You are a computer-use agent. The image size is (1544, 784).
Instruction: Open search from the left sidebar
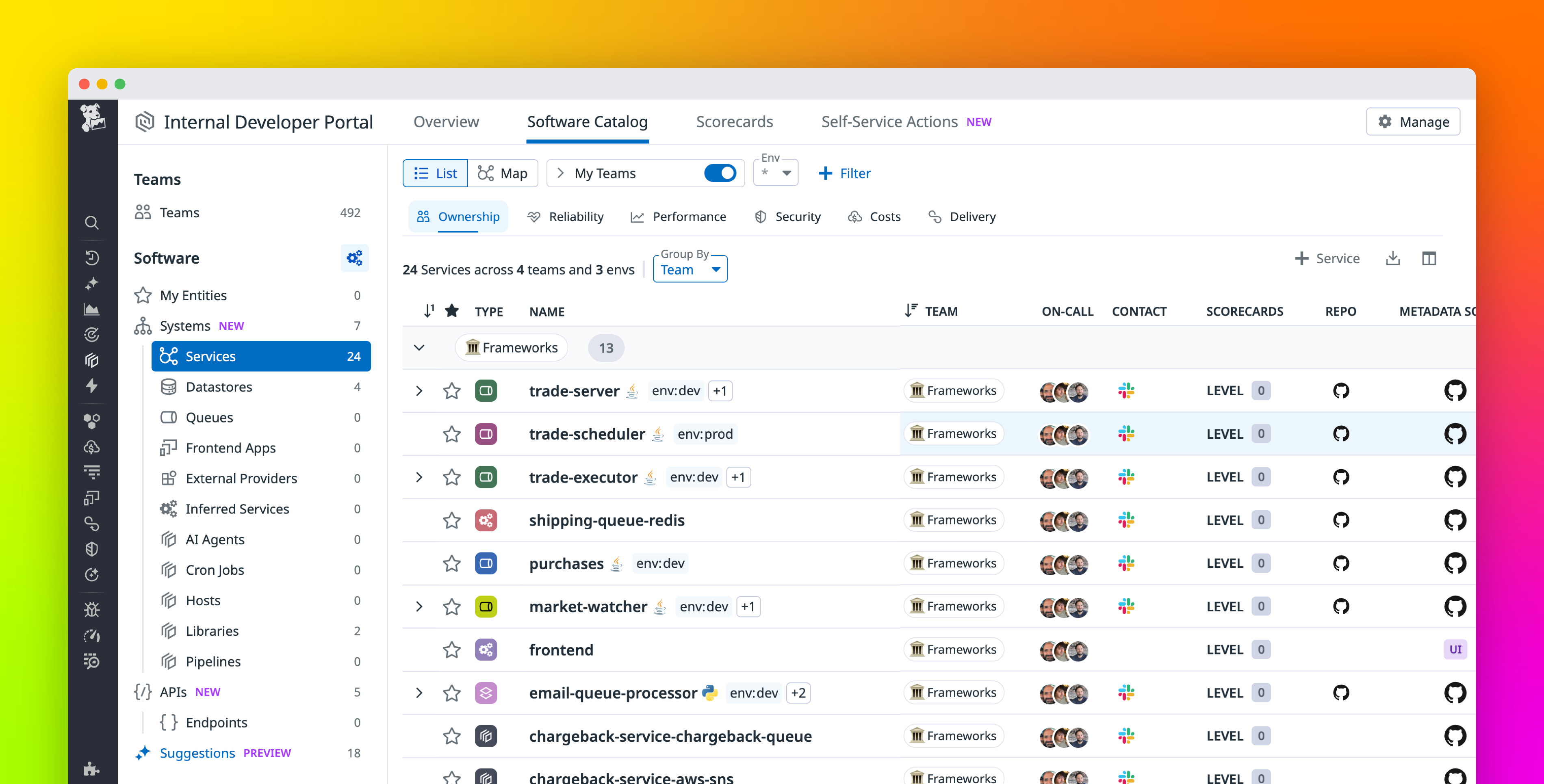pos(92,222)
